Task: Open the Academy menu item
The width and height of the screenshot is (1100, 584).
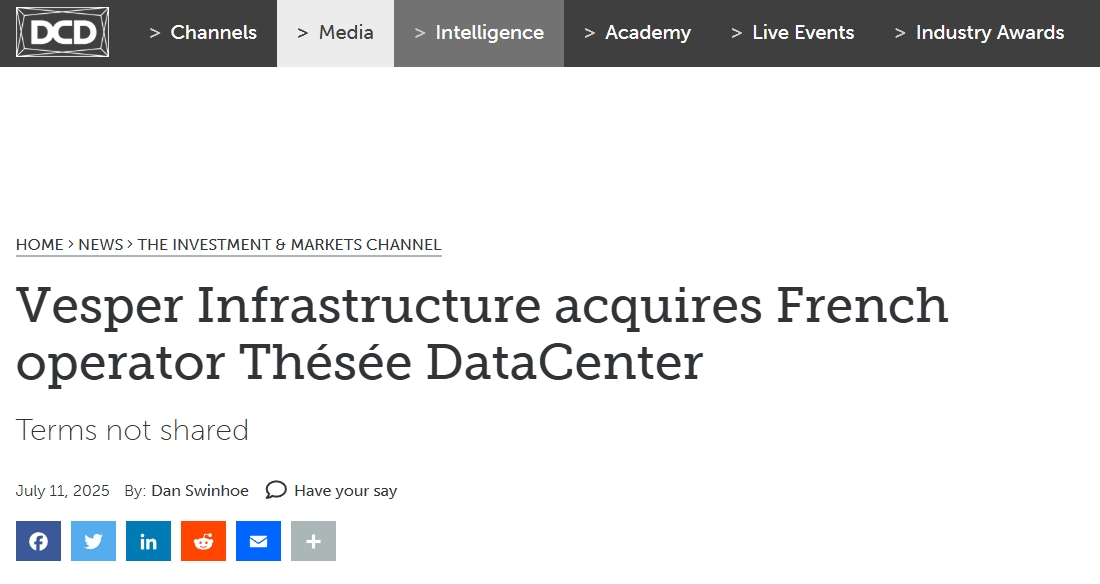Action: pyautogui.click(x=638, y=33)
